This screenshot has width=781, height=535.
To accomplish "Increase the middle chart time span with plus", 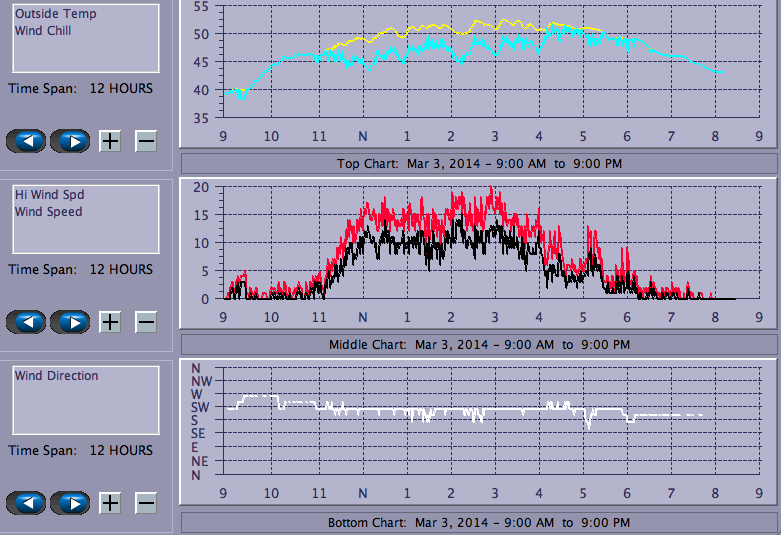I will click(110, 322).
